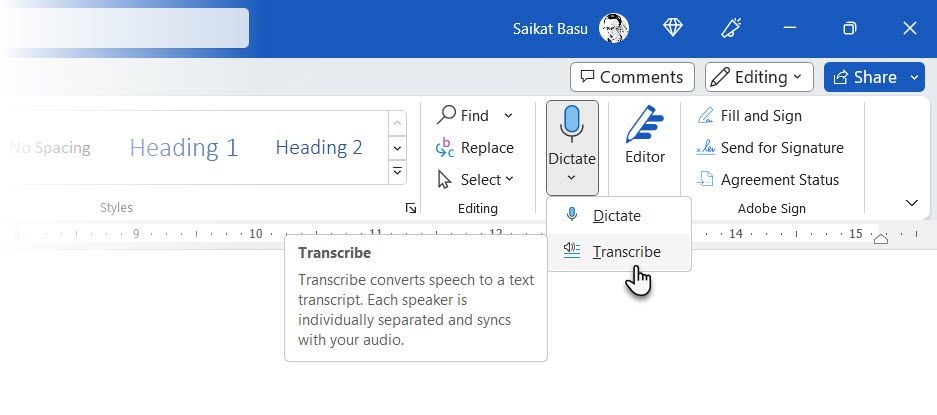Click the title bar search box
Viewport: 937px width, 415px height.
[x=124, y=28]
